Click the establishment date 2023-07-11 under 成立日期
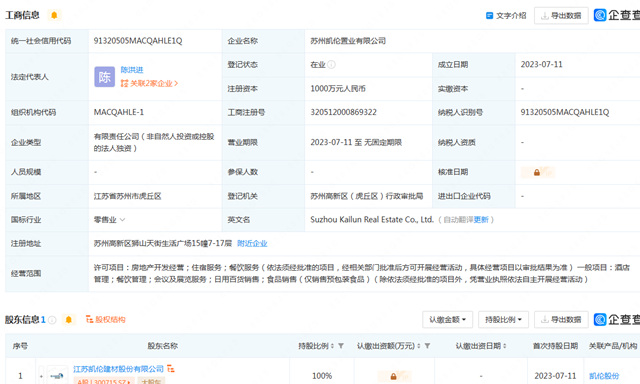The image size is (640, 384). pyautogui.click(x=542, y=64)
